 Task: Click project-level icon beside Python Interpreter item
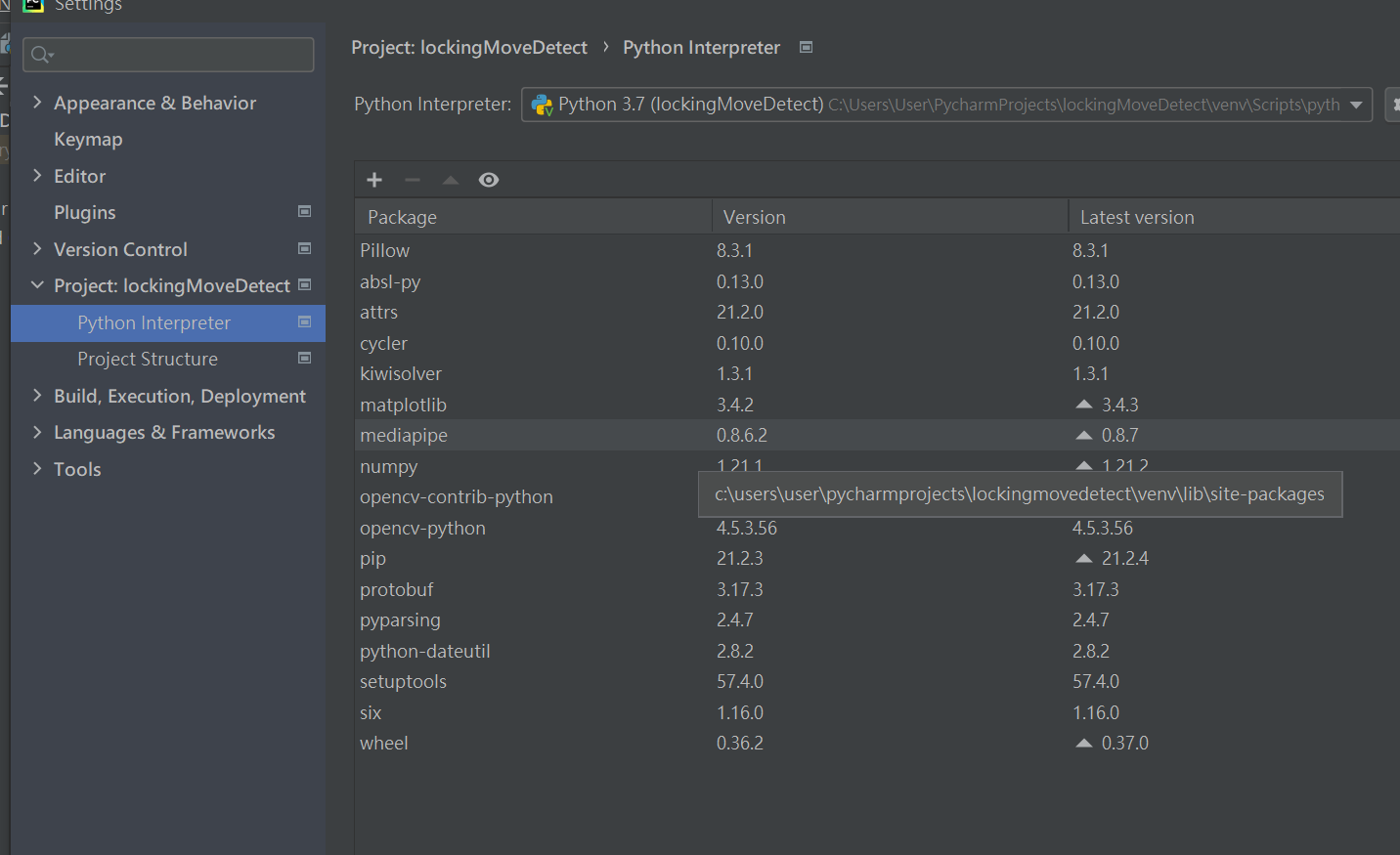tap(304, 322)
